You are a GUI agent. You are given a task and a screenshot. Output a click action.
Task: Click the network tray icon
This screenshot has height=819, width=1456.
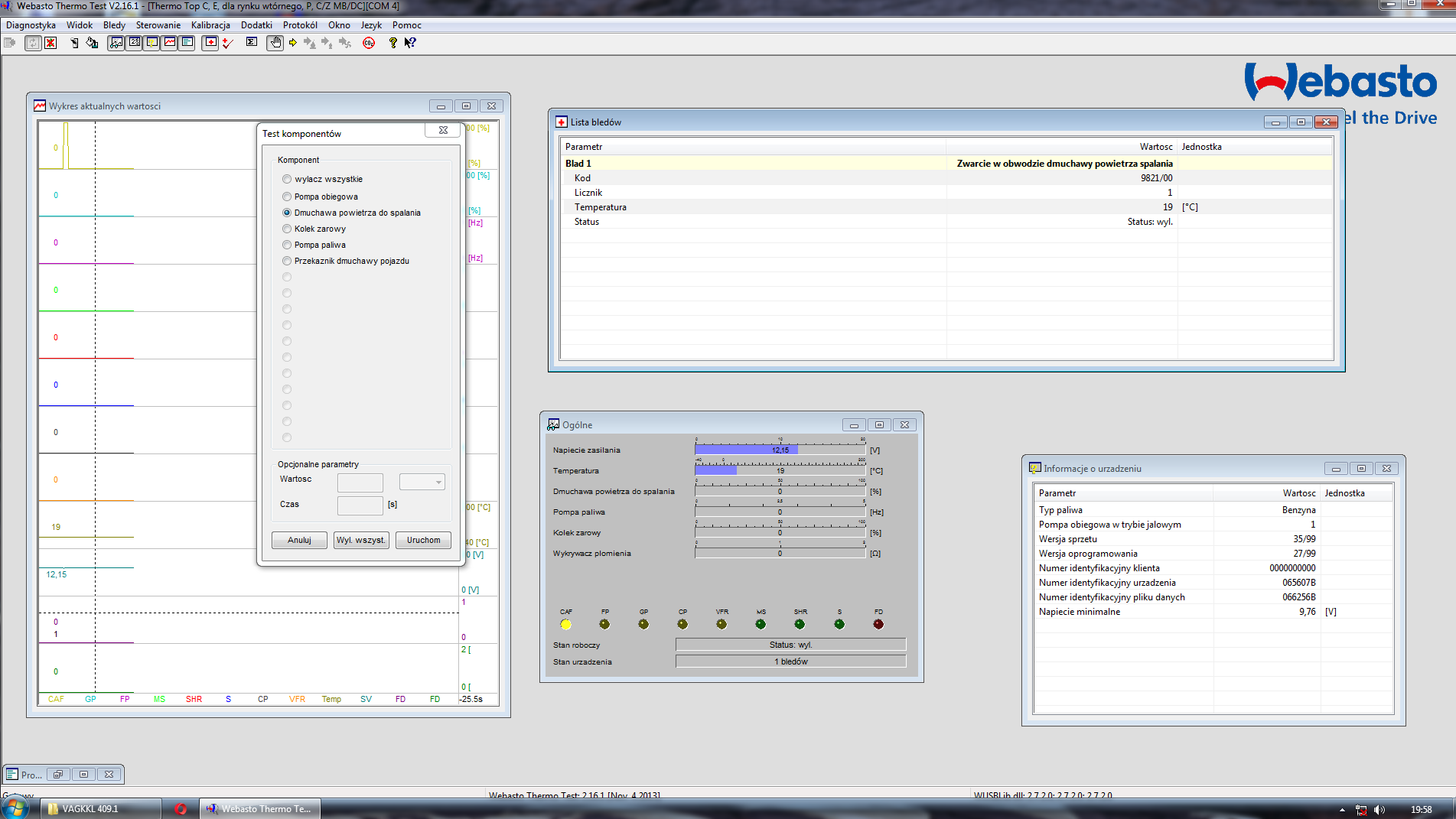pyautogui.click(x=1360, y=809)
